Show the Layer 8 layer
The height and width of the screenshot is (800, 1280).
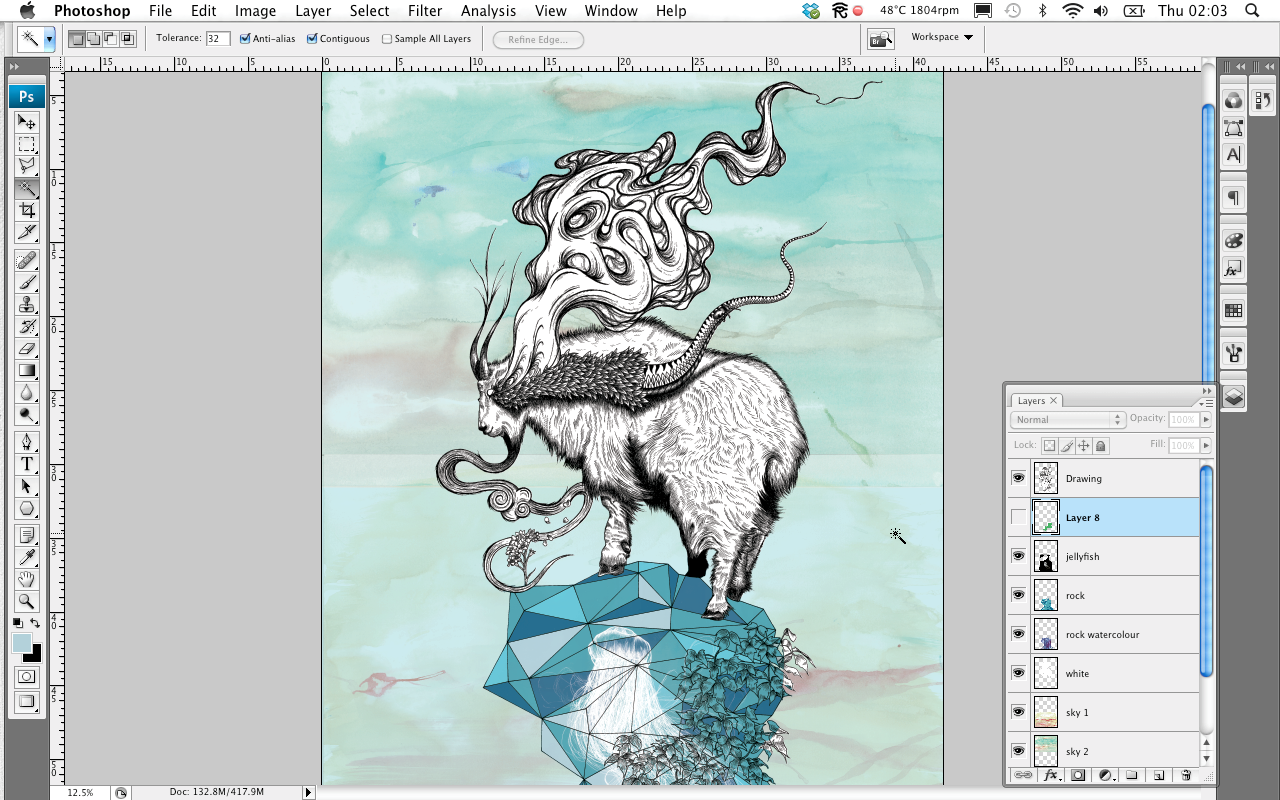(x=1018, y=517)
